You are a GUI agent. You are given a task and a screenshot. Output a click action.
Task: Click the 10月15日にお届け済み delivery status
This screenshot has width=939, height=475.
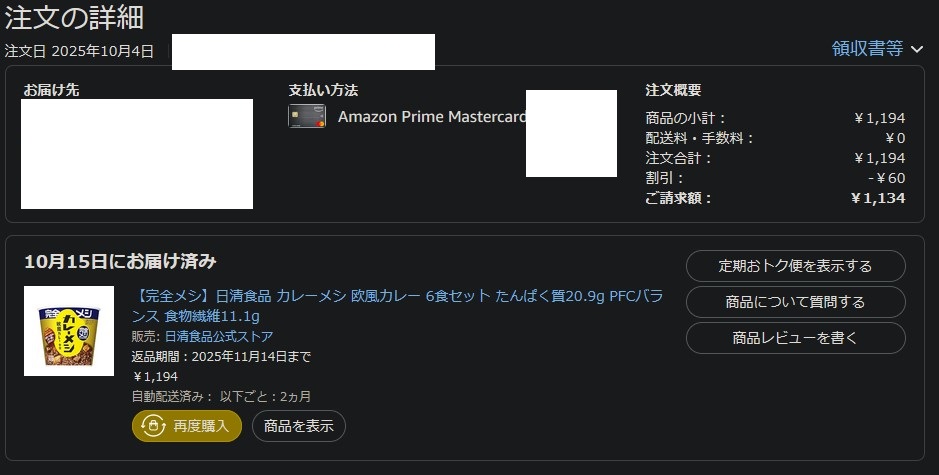[x=120, y=262]
